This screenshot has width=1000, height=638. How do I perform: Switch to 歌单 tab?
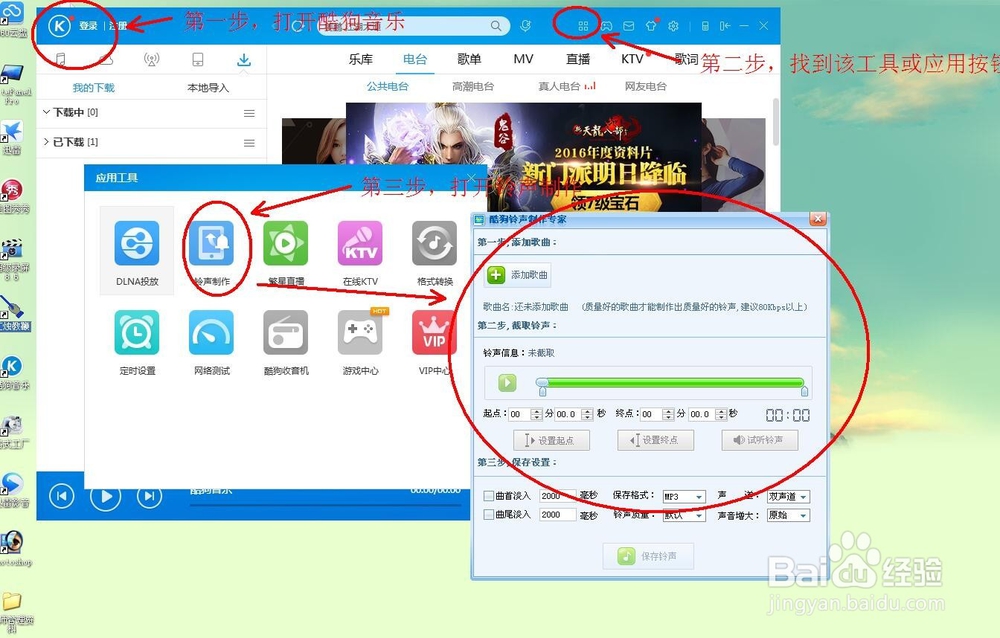pos(469,59)
